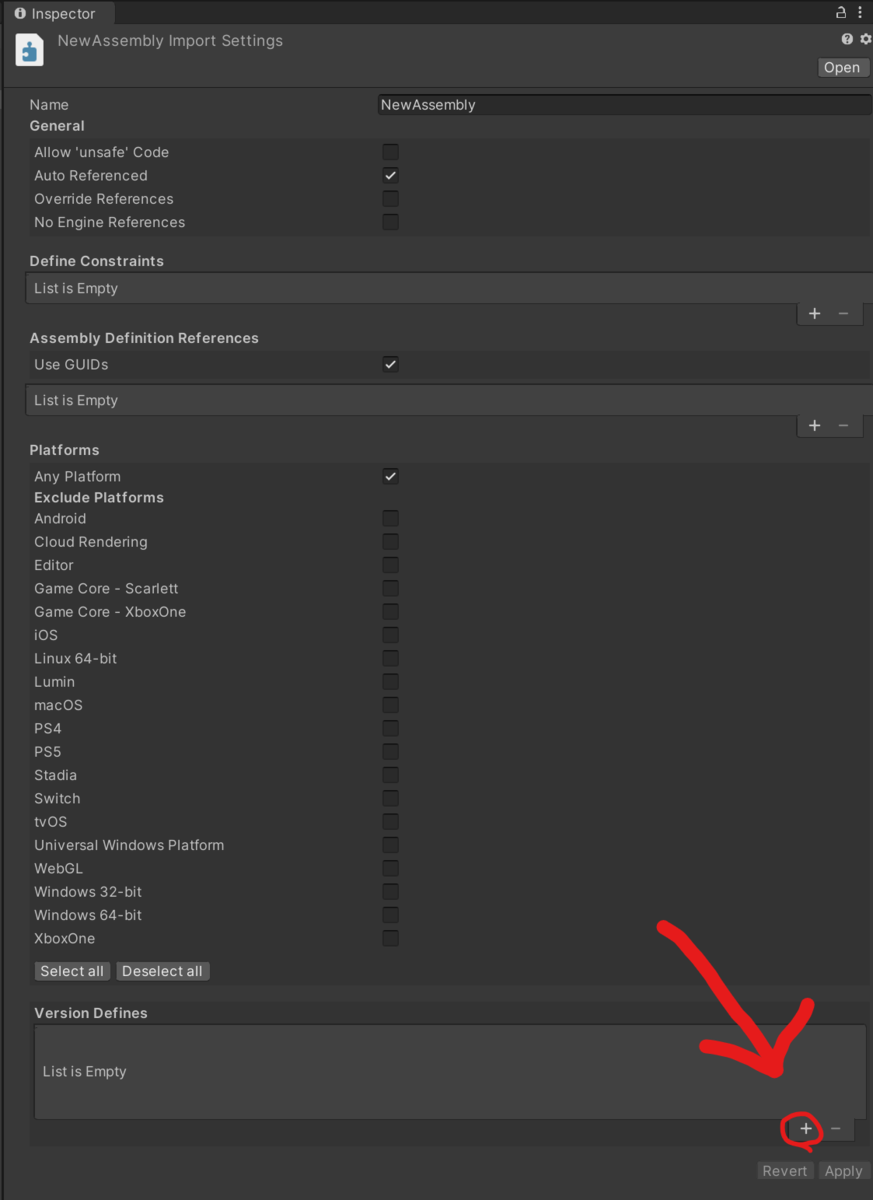Select all exclude platforms
Viewport: 873px width, 1200px height.
tap(71, 970)
